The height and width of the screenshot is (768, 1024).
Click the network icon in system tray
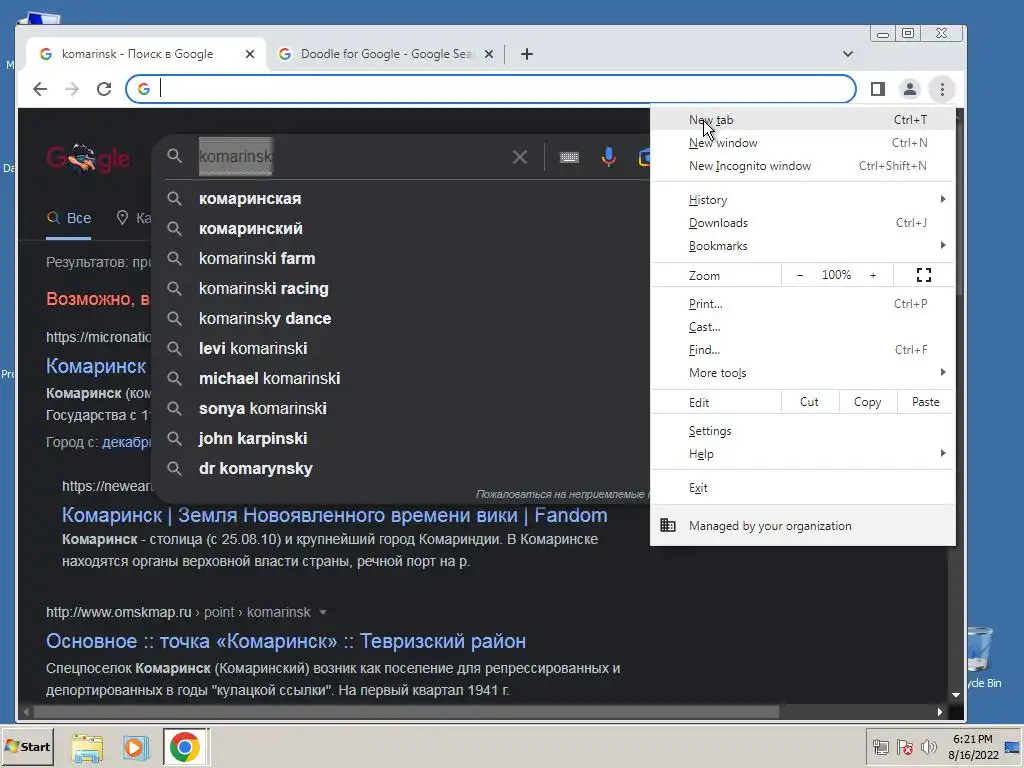tap(880, 747)
